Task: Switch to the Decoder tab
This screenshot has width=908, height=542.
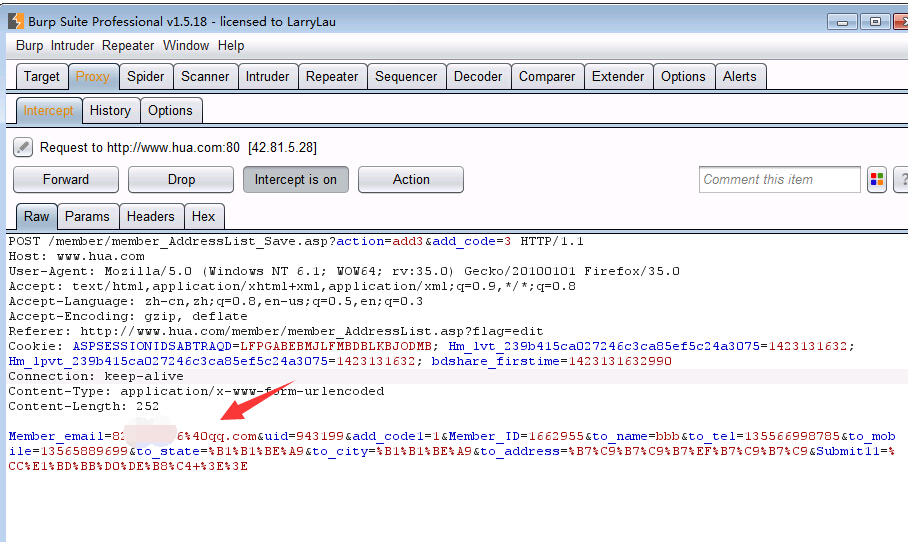Action: 478,76
